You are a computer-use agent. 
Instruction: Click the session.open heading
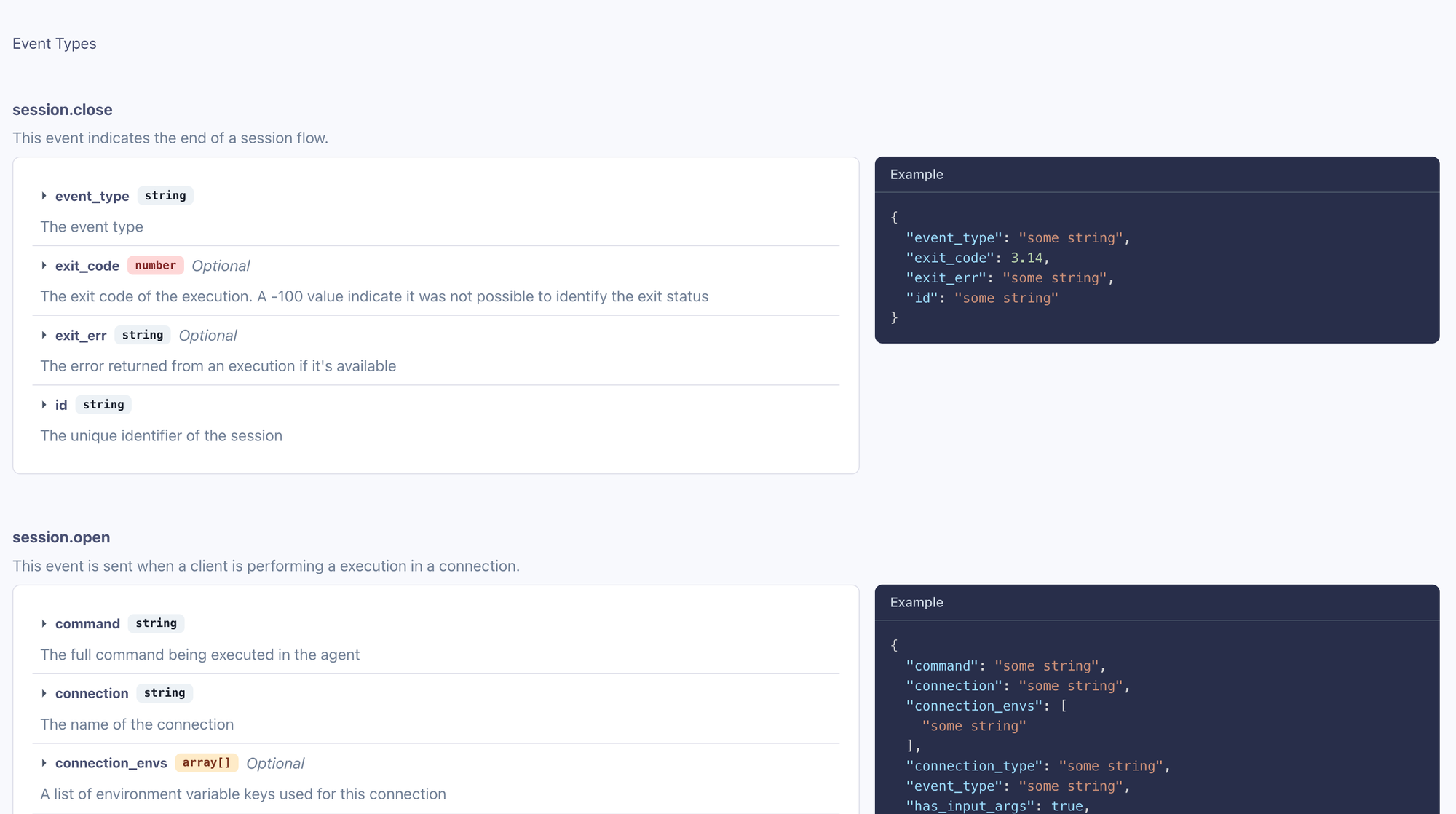click(x=61, y=537)
